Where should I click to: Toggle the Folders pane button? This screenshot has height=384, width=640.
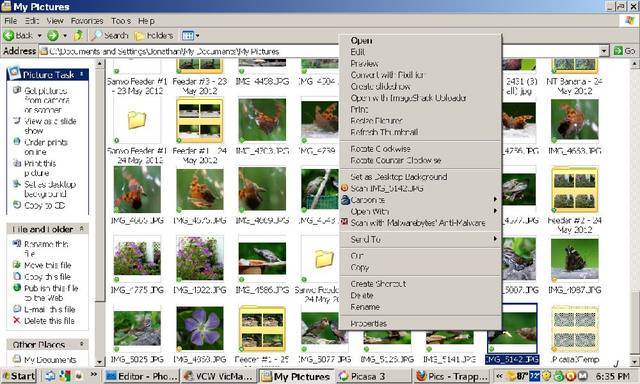tap(154, 36)
